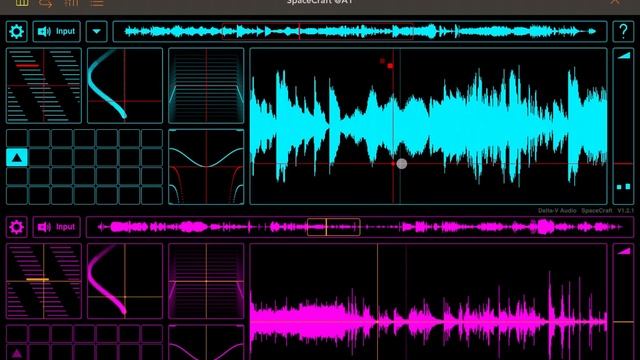Image resolution: width=640 pixels, height=360 pixels.
Task: Close the SpaceCraft window with the X
Action: coord(615,2)
